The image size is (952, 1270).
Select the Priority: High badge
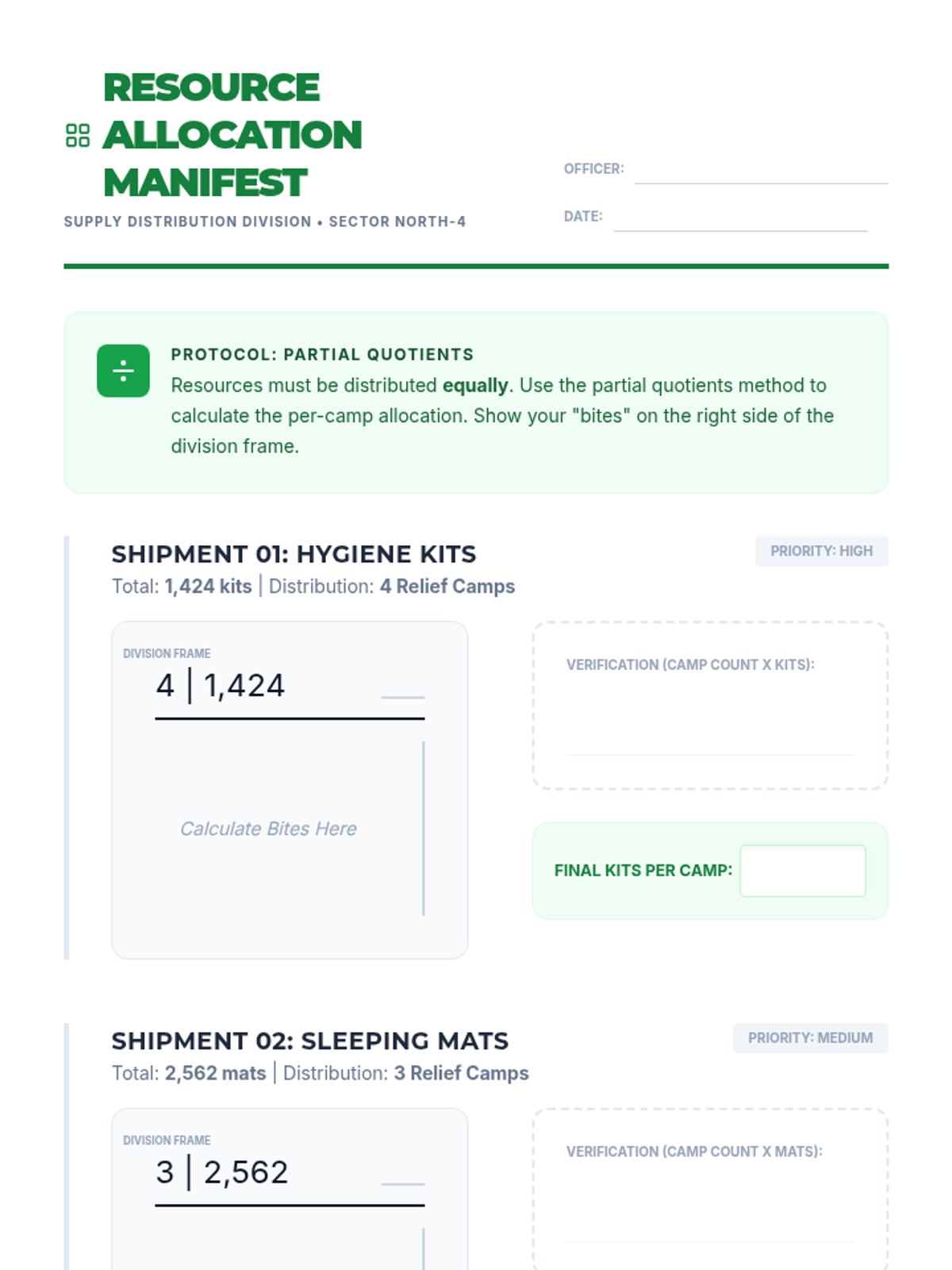pyautogui.click(x=821, y=551)
